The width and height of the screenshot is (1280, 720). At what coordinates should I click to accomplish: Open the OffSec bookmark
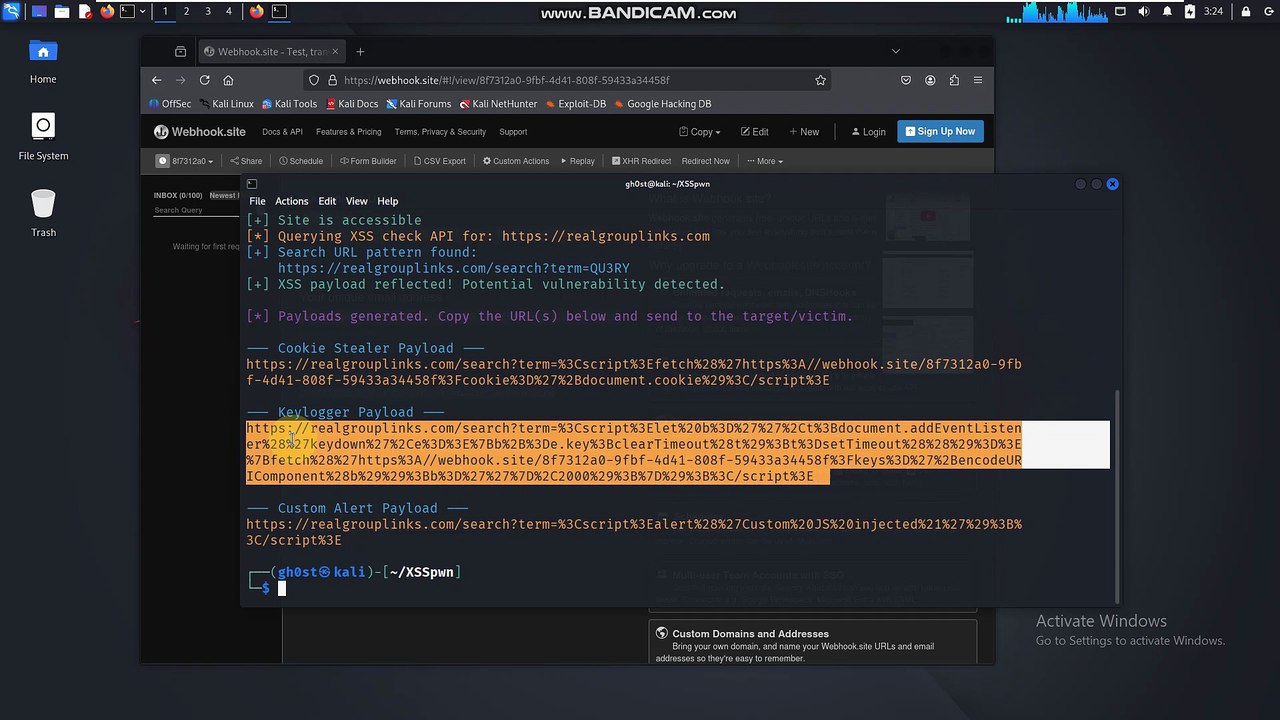pyautogui.click(x=170, y=104)
